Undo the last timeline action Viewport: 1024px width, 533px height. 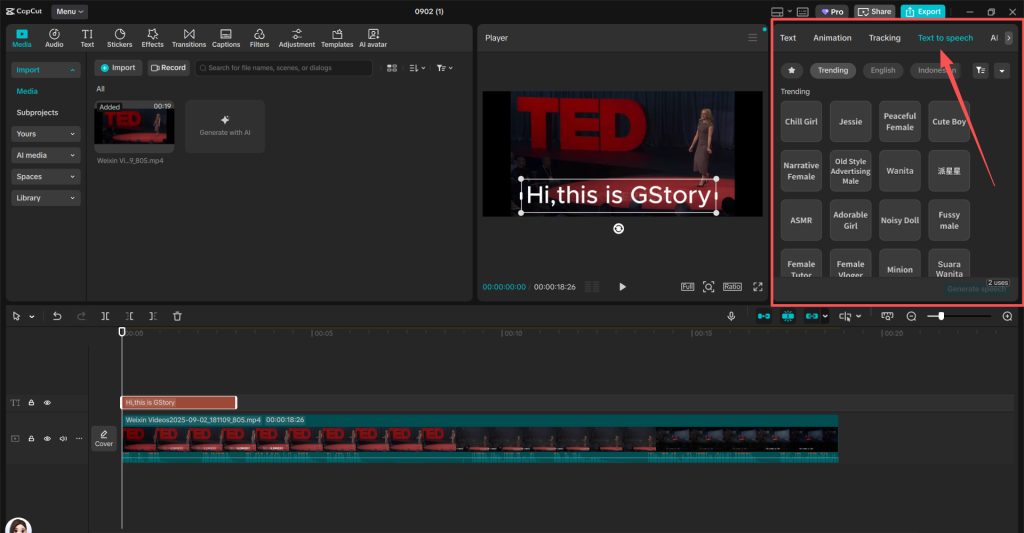(x=57, y=316)
